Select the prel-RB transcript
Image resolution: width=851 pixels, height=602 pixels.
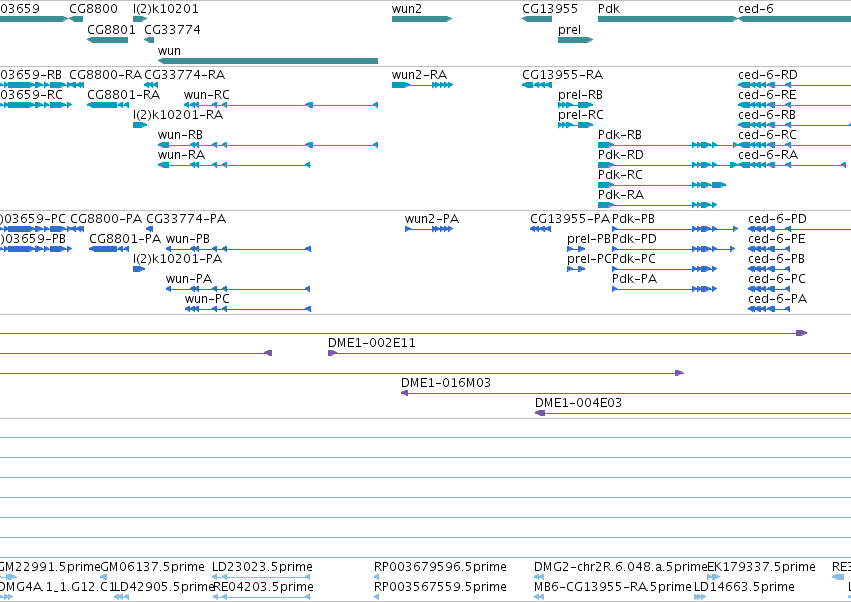pyautogui.click(x=575, y=105)
